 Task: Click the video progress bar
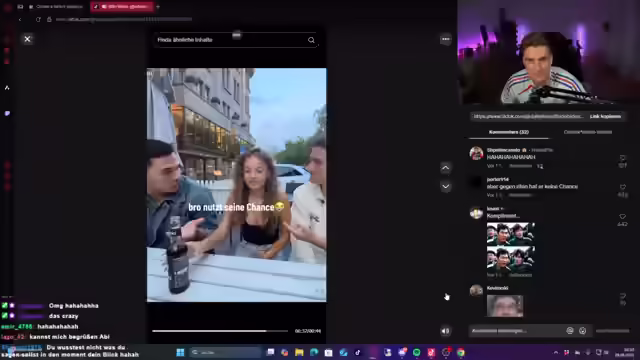[x=220, y=331]
